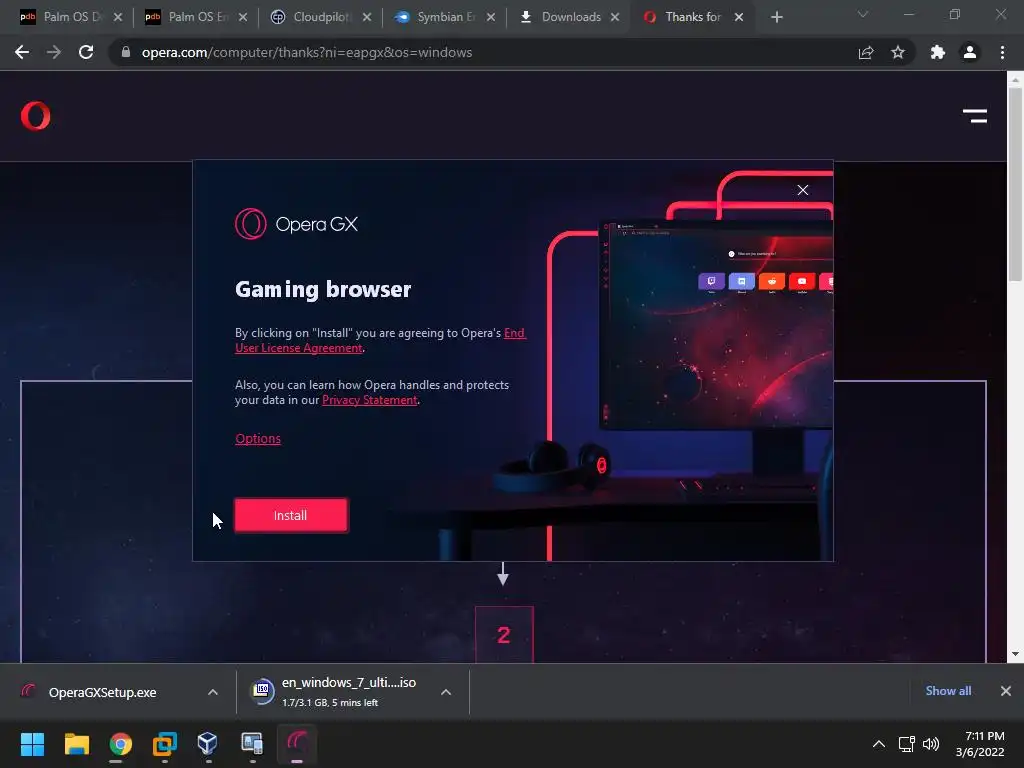The image size is (1024, 768).
Task: Show hidden system tray icons
Action: point(879,744)
